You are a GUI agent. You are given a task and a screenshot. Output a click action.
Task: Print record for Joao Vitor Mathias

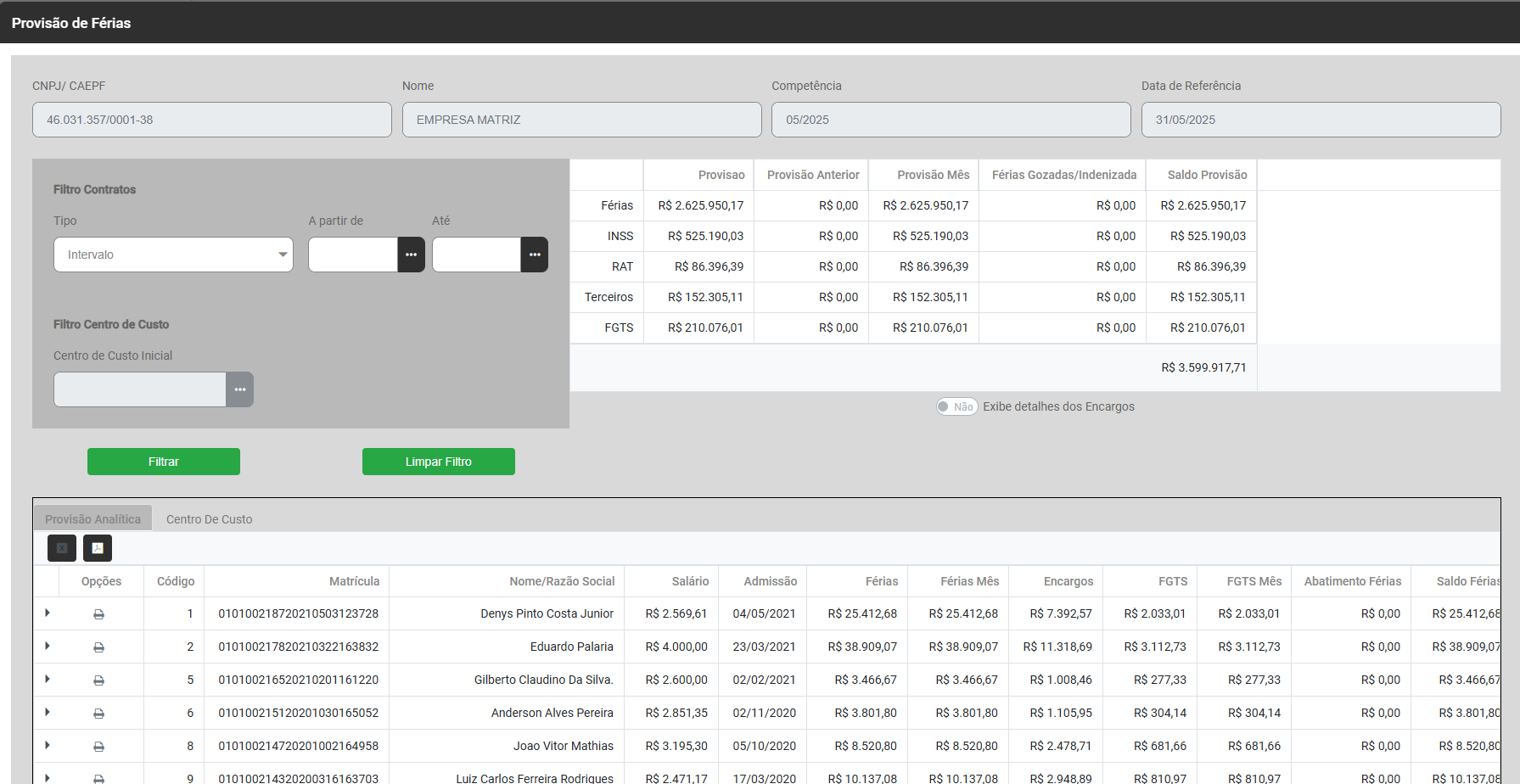[x=98, y=747]
